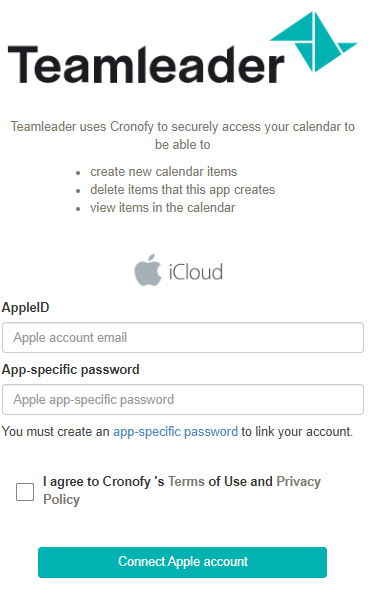Click the AppleID field label

click(26, 307)
